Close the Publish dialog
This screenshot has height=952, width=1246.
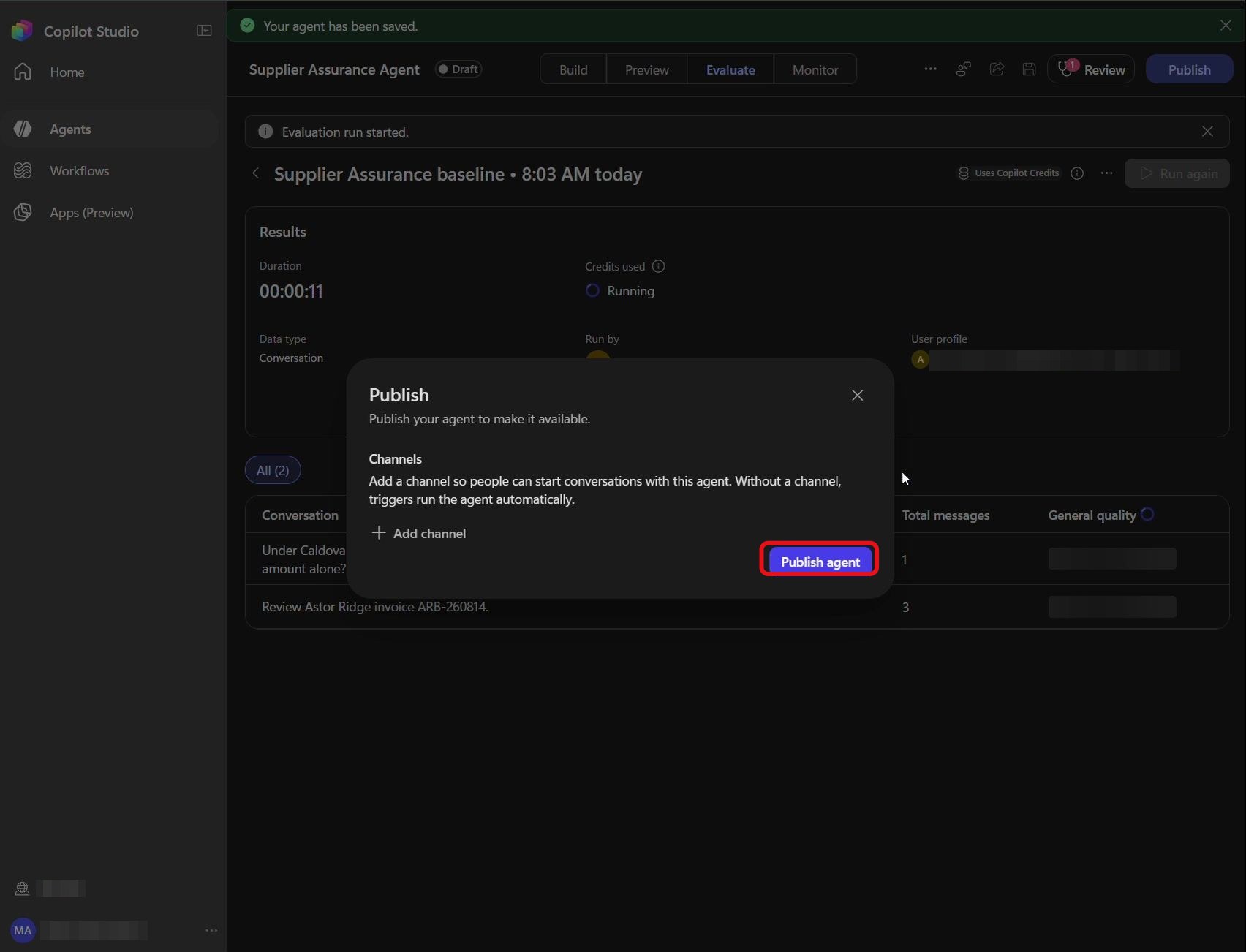click(x=857, y=395)
